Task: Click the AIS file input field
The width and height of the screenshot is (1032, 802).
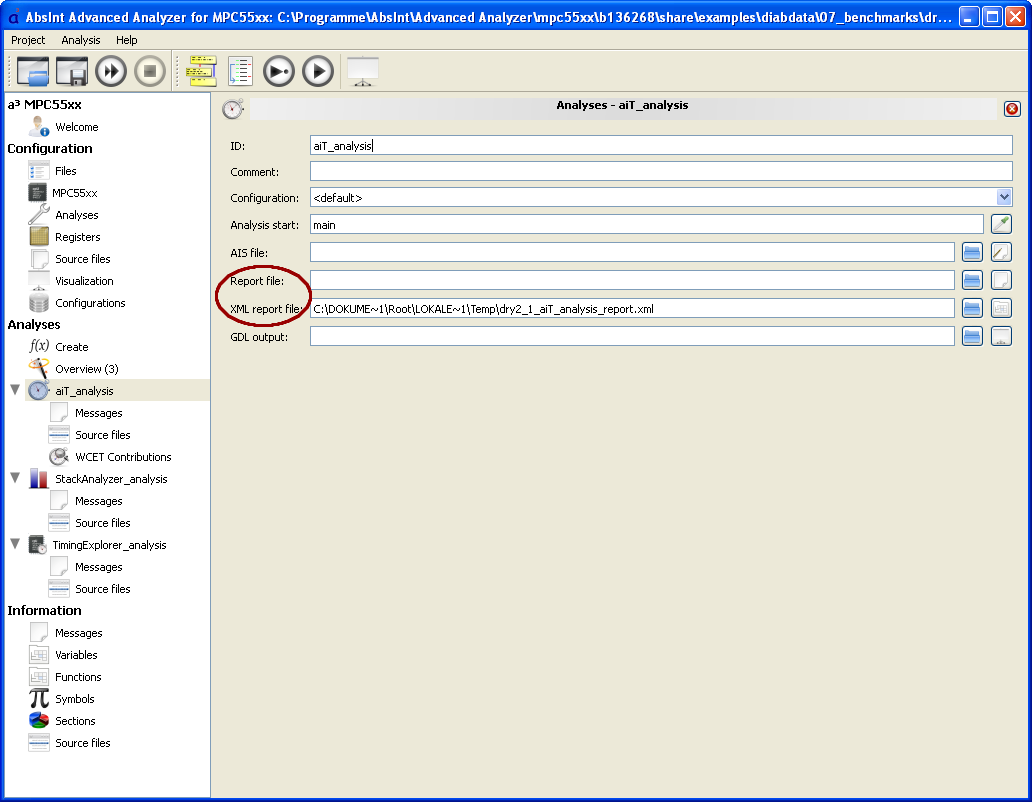Action: click(632, 252)
